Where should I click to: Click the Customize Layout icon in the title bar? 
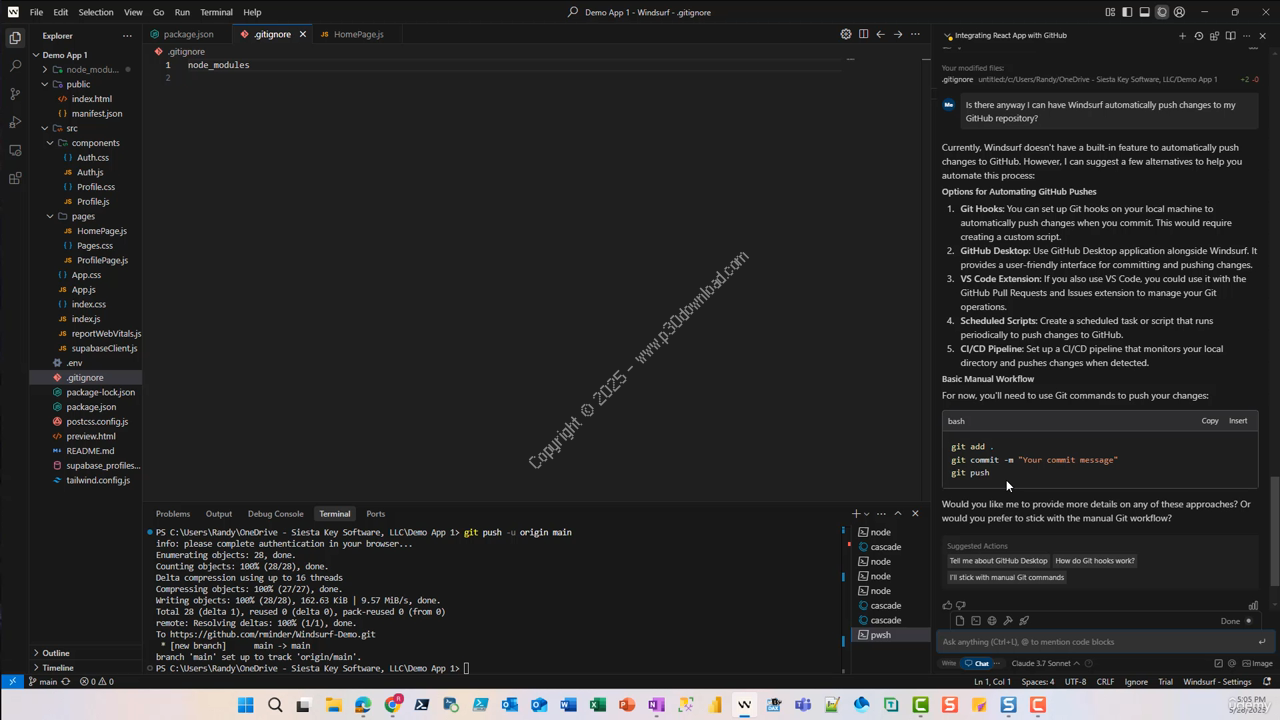click(1110, 12)
